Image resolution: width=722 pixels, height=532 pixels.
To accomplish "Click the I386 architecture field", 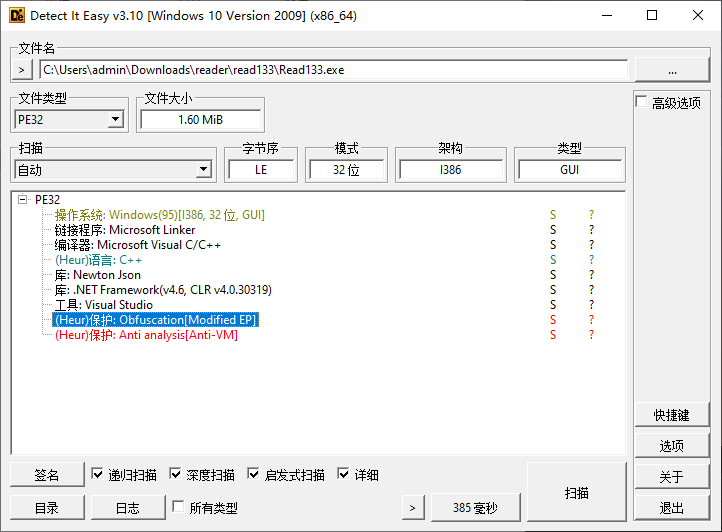I will 450,170.
